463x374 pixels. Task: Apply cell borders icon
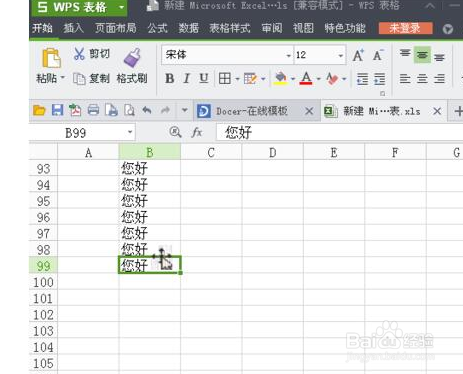(x=225, y=79)
